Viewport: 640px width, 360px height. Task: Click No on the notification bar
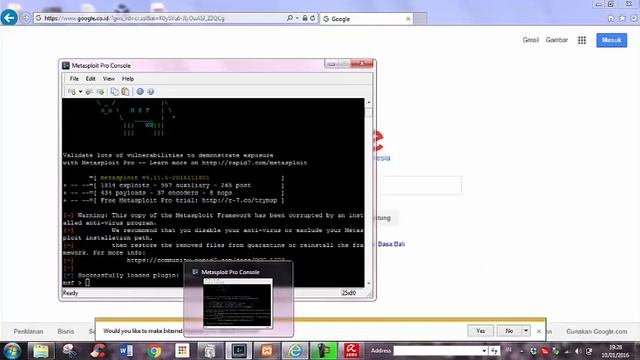tap(509, 331)
